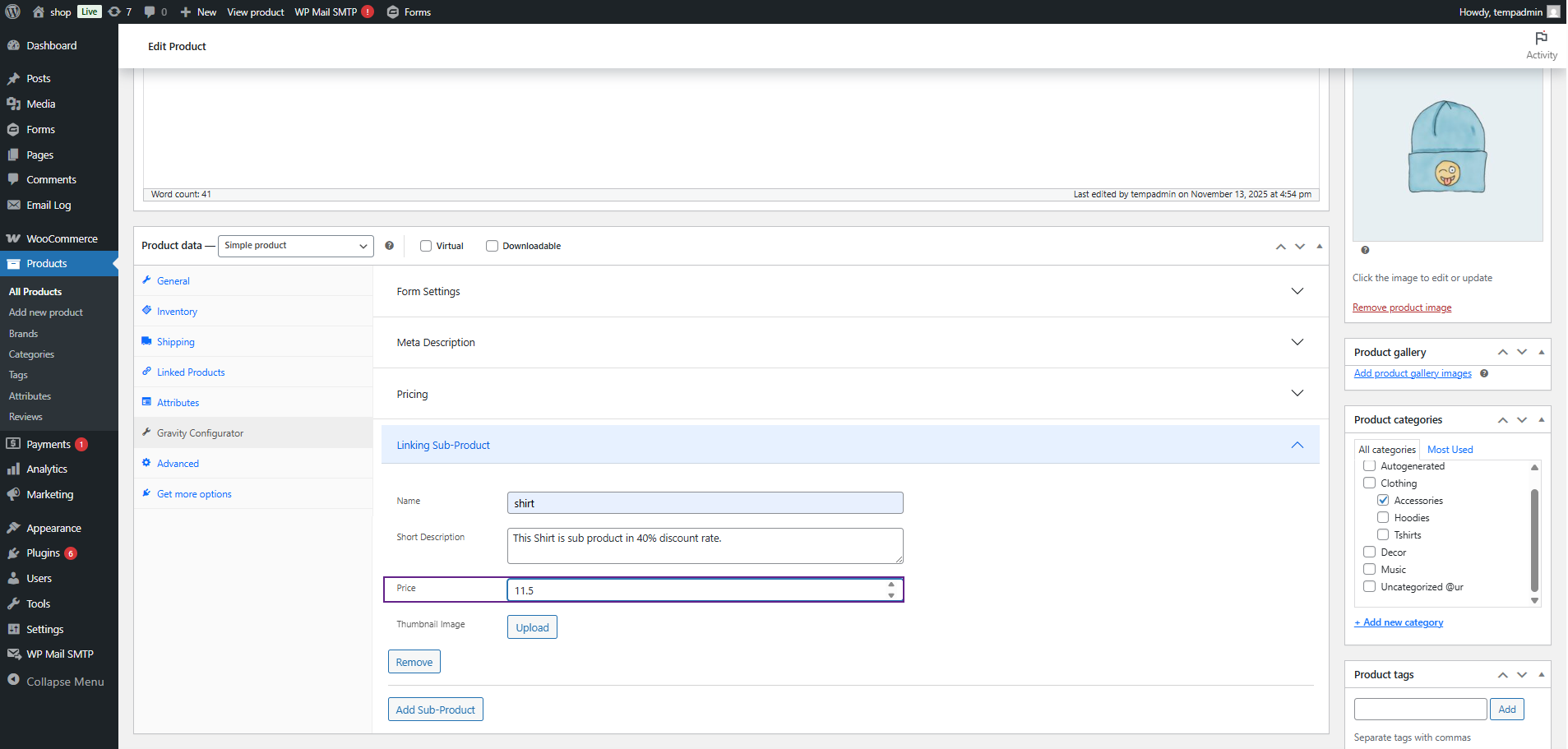Click the sub-product Name field
This screenshot has height=749, width=1568.
tap(705, 503)
